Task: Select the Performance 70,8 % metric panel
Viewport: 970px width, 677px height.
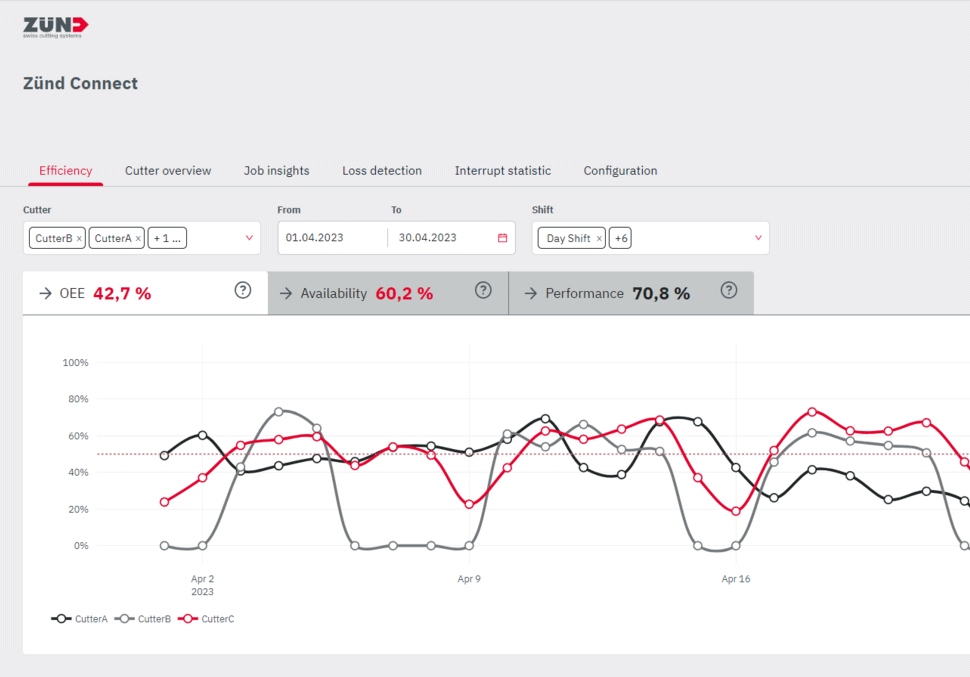Action: [x=631, y=293]
